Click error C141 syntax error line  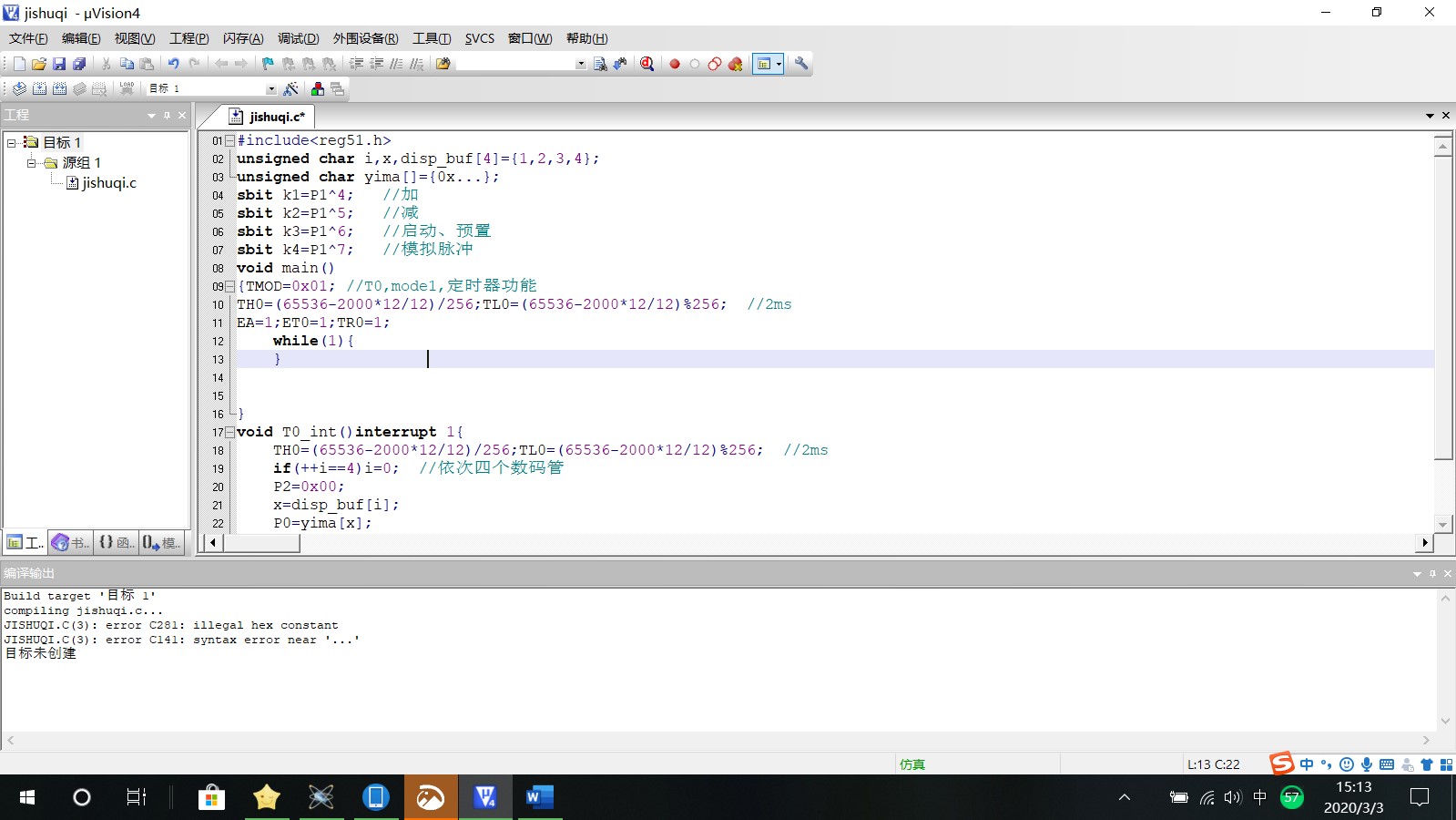pyautogui.click(x=182, y=640)
